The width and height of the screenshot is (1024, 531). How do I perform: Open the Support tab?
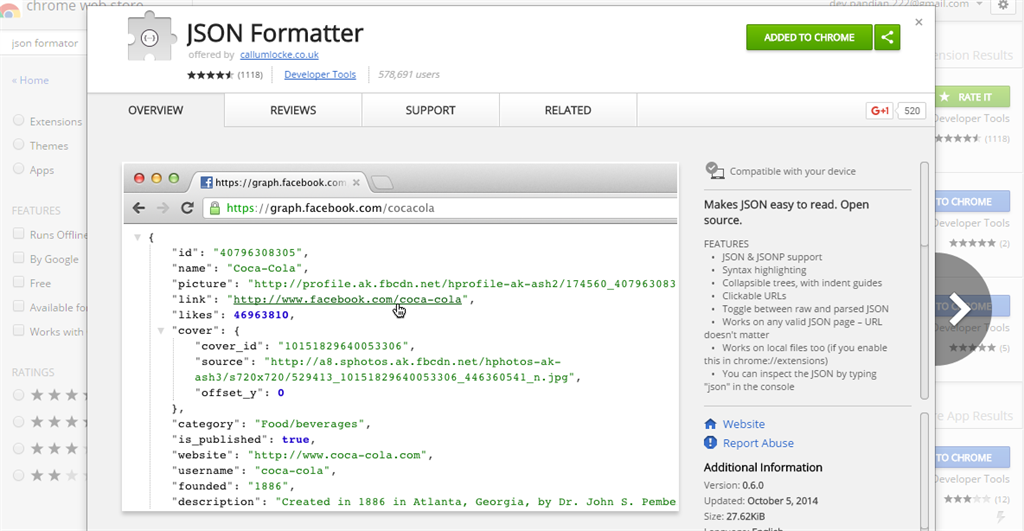(x=430, y=110)
